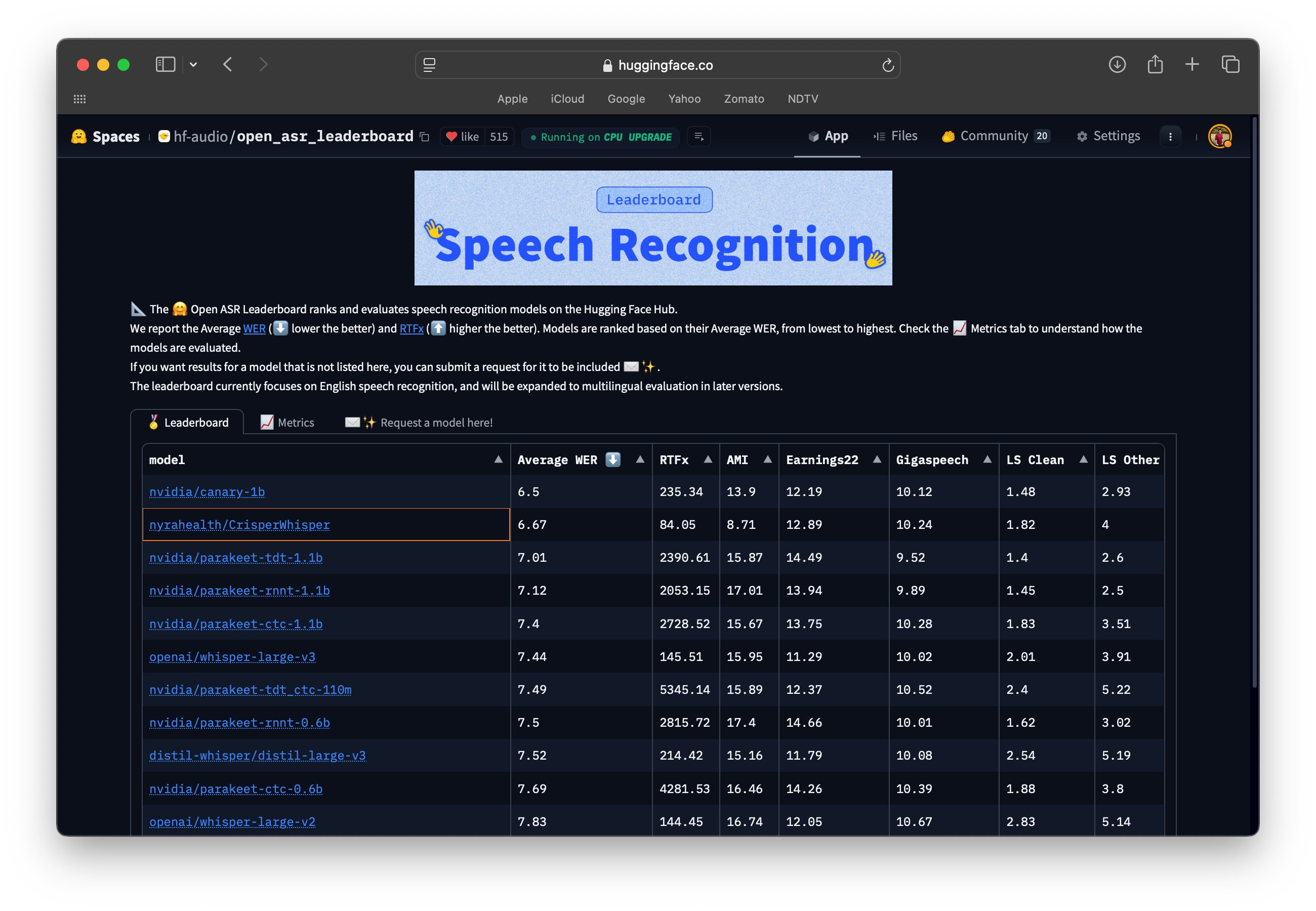1316x911 pixels.
Task: Open the three-dot more options menu
Action: coord(1170,137)
